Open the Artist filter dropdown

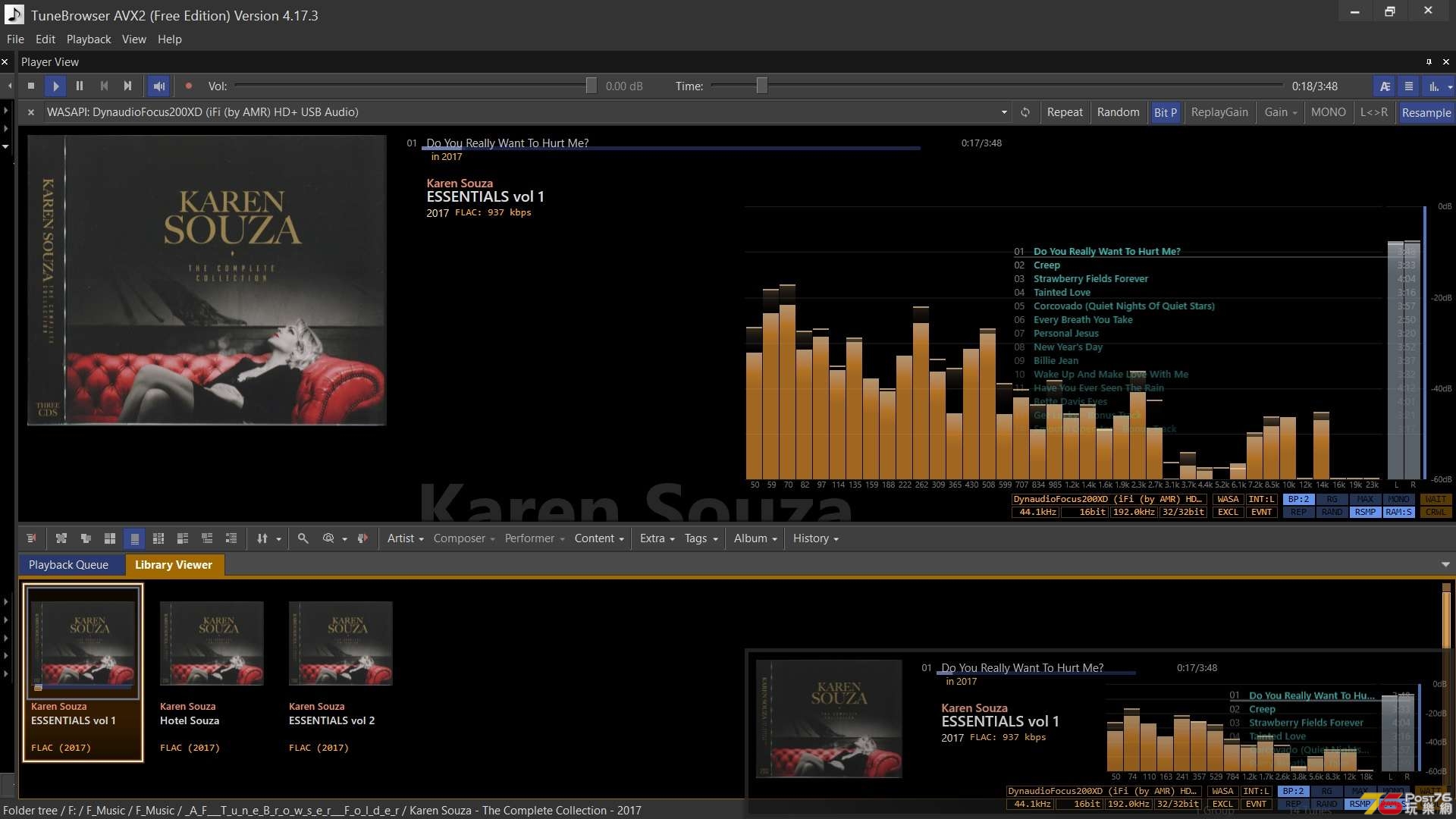click(x=405, y=538)
